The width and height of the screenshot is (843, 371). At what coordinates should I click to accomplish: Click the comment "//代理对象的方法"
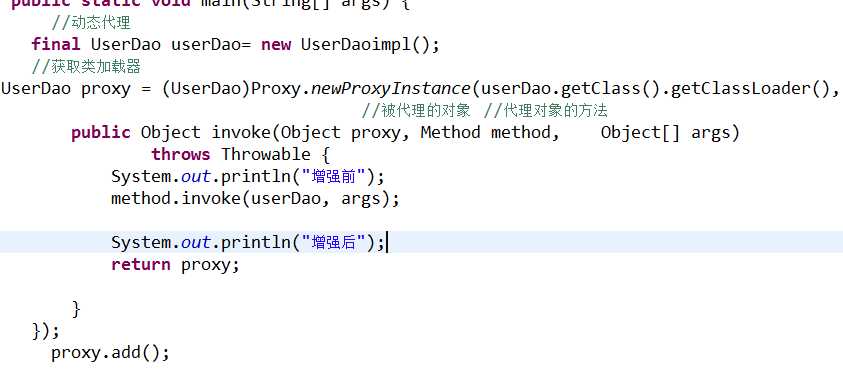pos(546,111)
